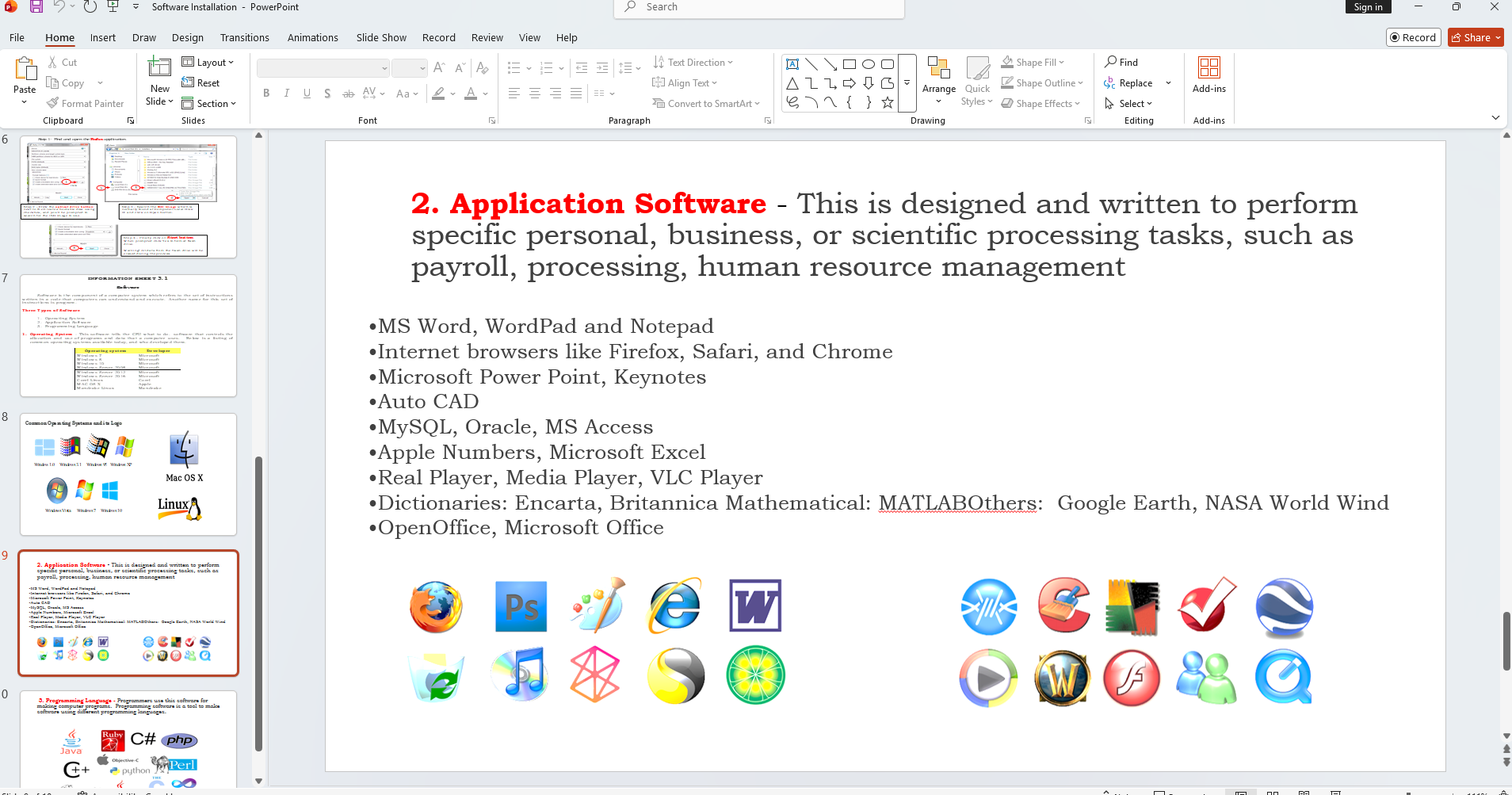Viewport: 1512px width, 795px height.
Task: Toggle Justify paragraph alignment
Action: 576,94
